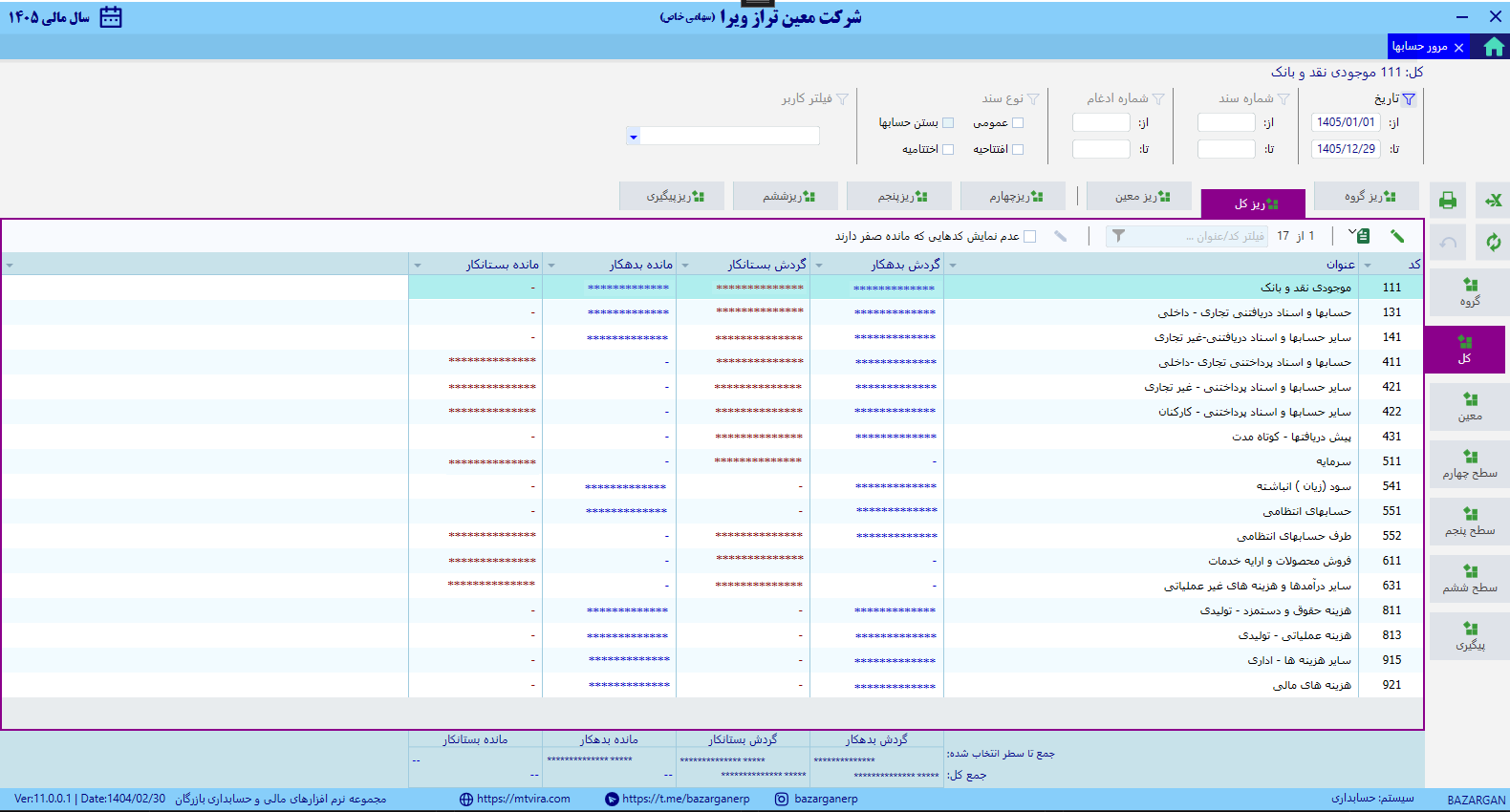The height and width of the screenshot is (812, 1510).
Task: Switch to the ریزپنجم tab
Action: (x=899, y=196)
